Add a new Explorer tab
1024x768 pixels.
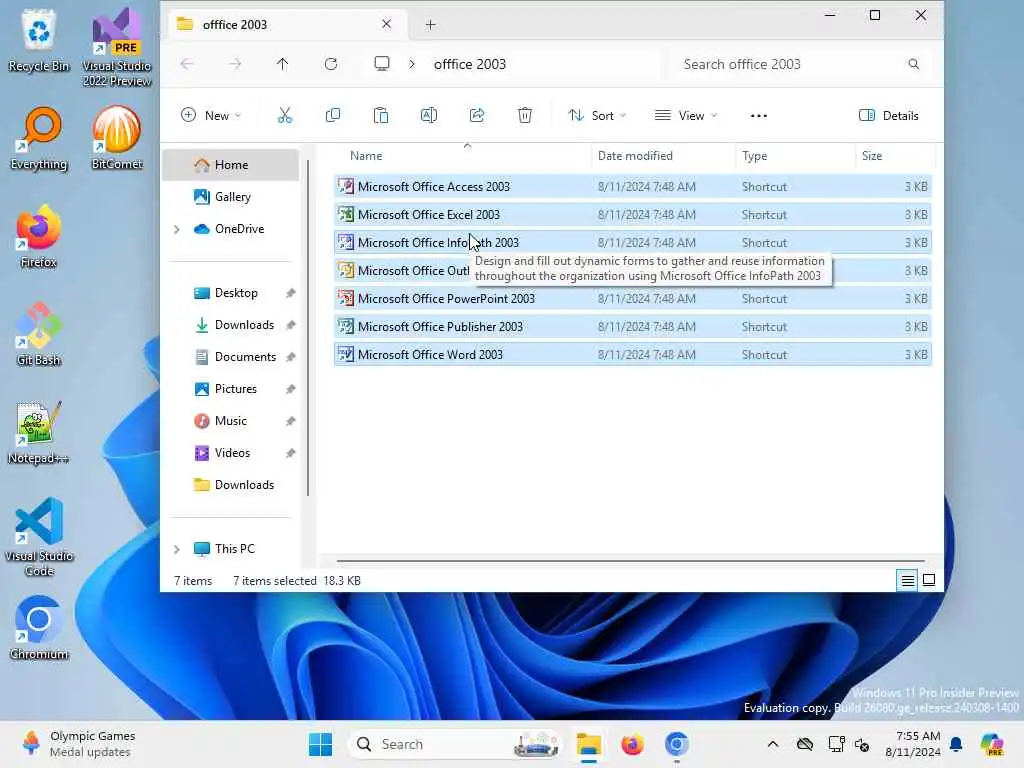430,25
